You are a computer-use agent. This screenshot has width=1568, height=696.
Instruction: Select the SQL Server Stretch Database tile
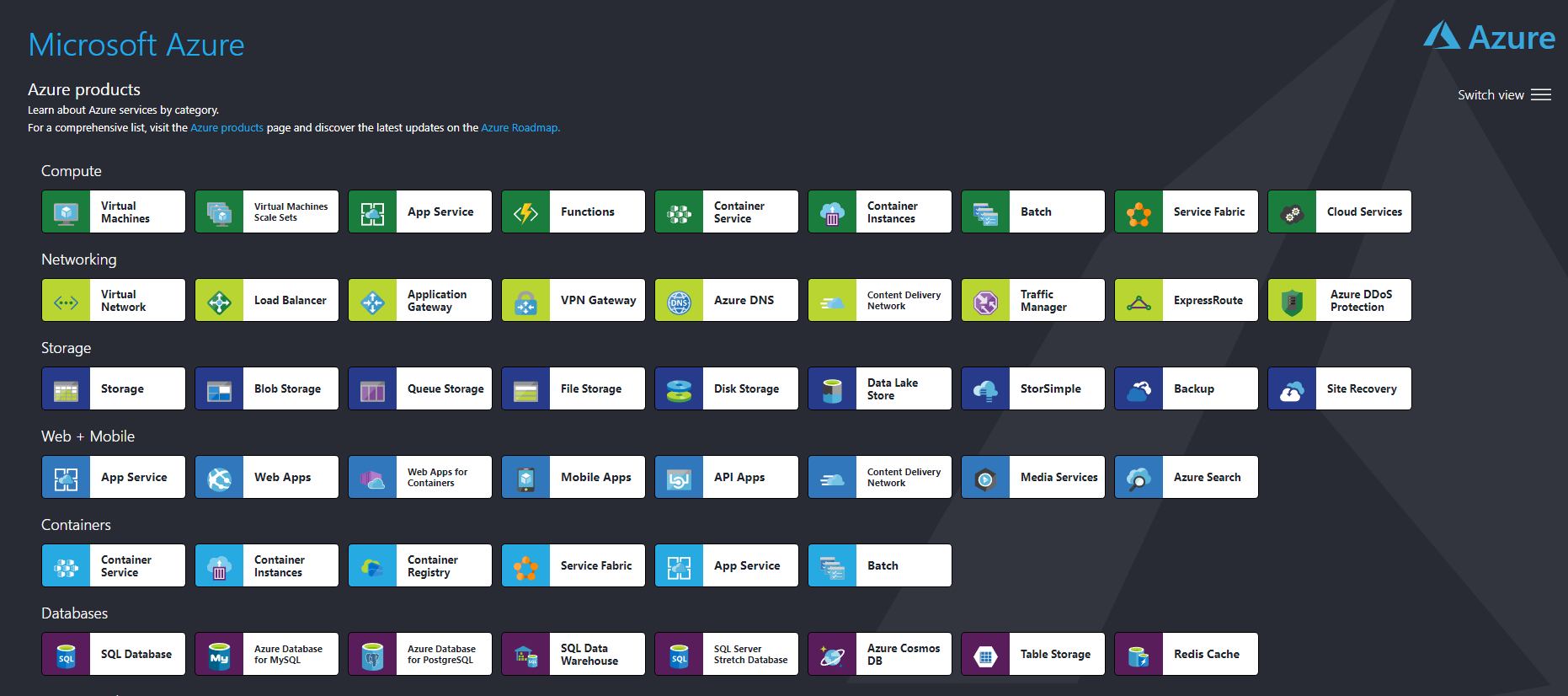click(727, 654)
